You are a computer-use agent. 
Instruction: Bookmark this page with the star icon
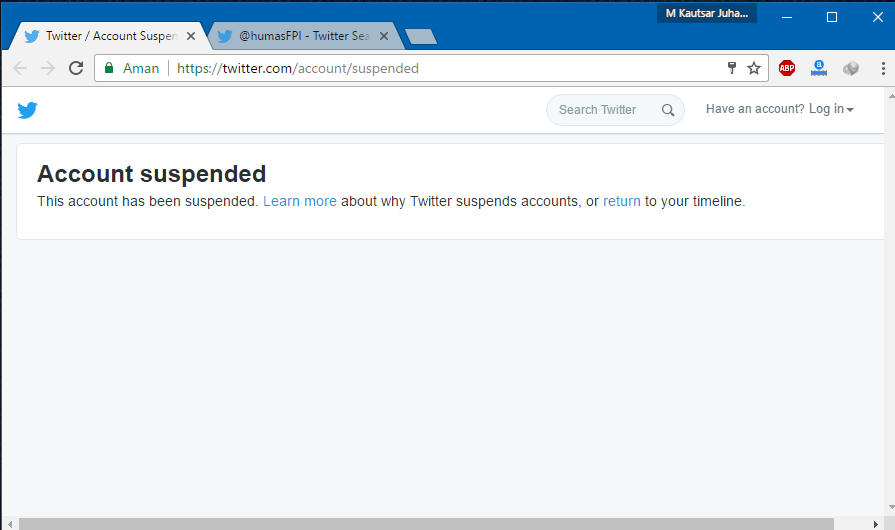(754, 68)
